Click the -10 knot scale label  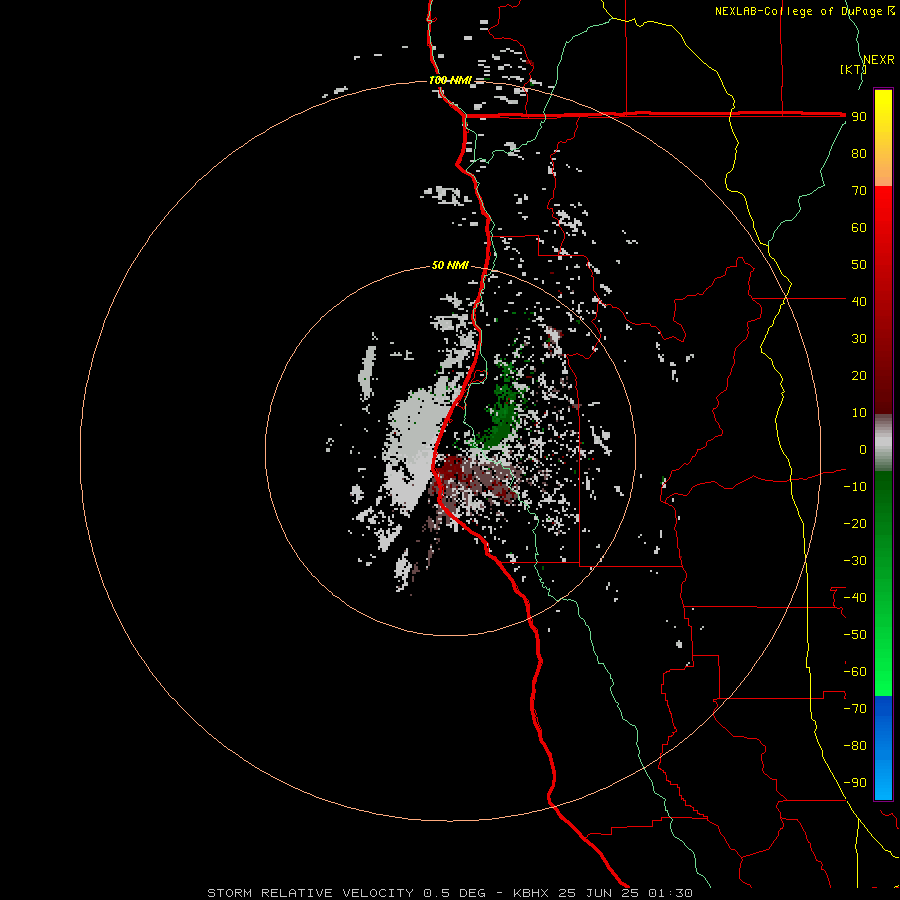[x=855, y=487]
